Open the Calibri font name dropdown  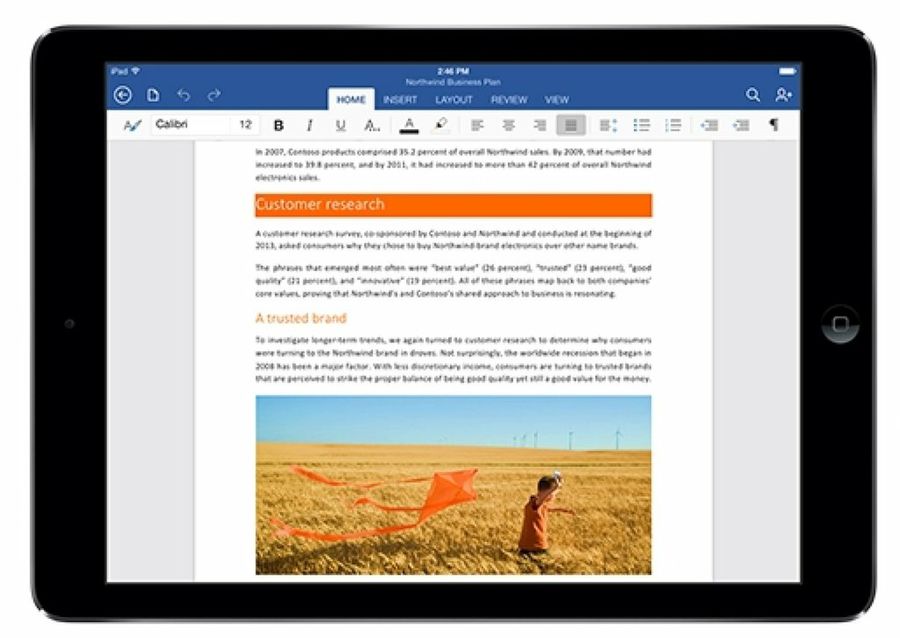190,126
